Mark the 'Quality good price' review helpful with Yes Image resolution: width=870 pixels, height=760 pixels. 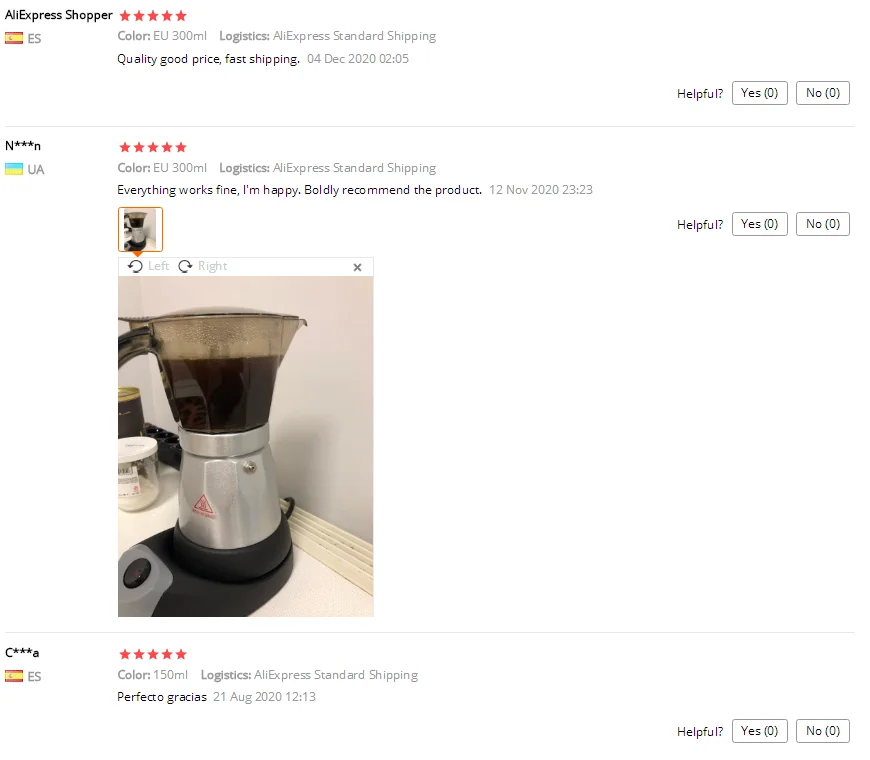[x=760, y=93]
